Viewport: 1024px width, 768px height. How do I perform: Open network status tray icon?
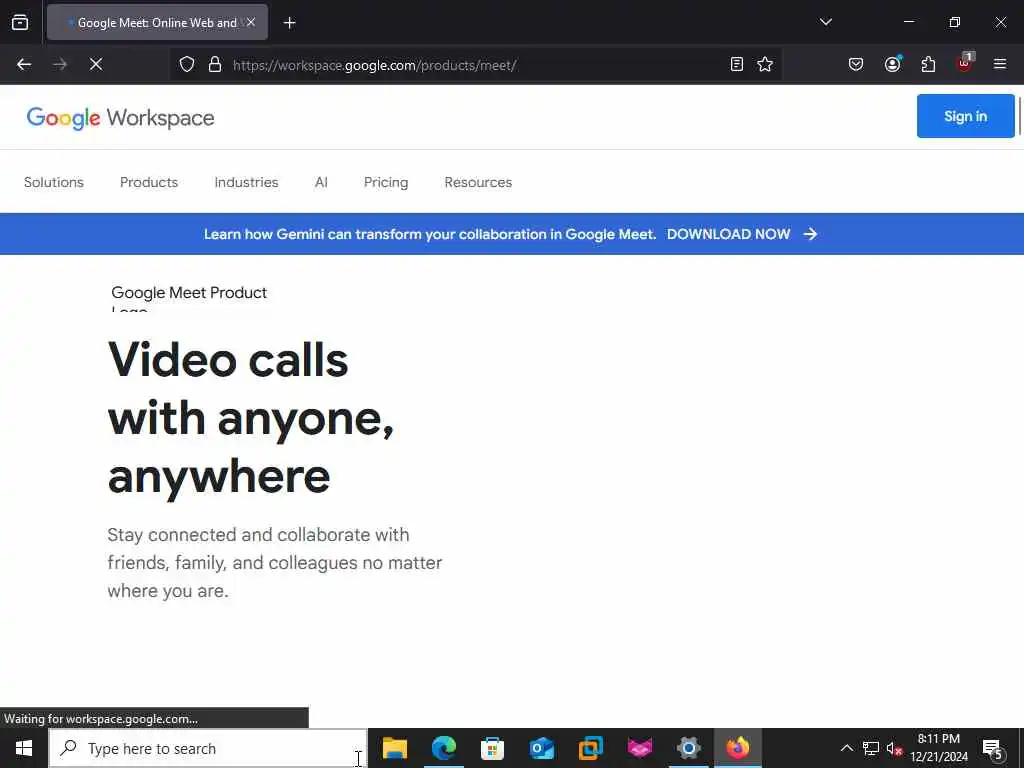click(871, 748)
